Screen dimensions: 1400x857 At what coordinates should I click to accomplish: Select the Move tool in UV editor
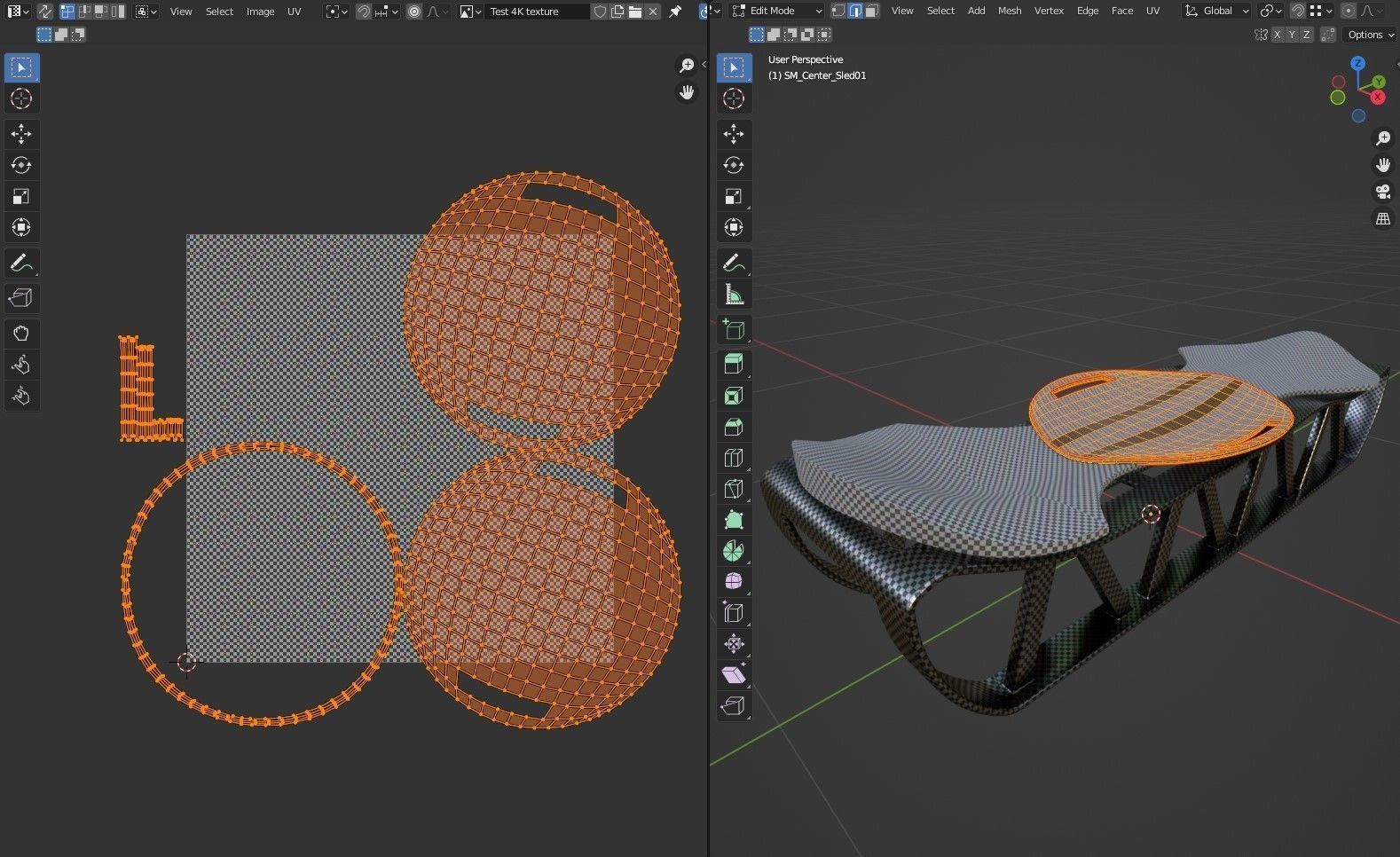coord(21,134)
